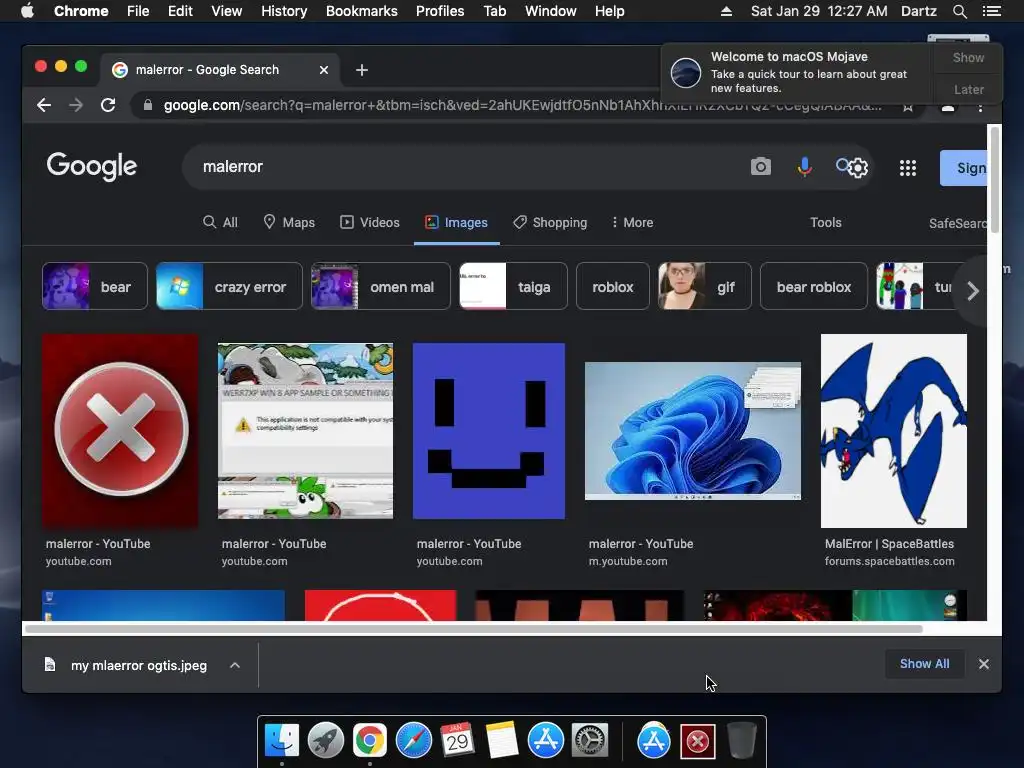Open the Tools filter options
This screenshot has width=1024, height=768.
tap(825, 223)
